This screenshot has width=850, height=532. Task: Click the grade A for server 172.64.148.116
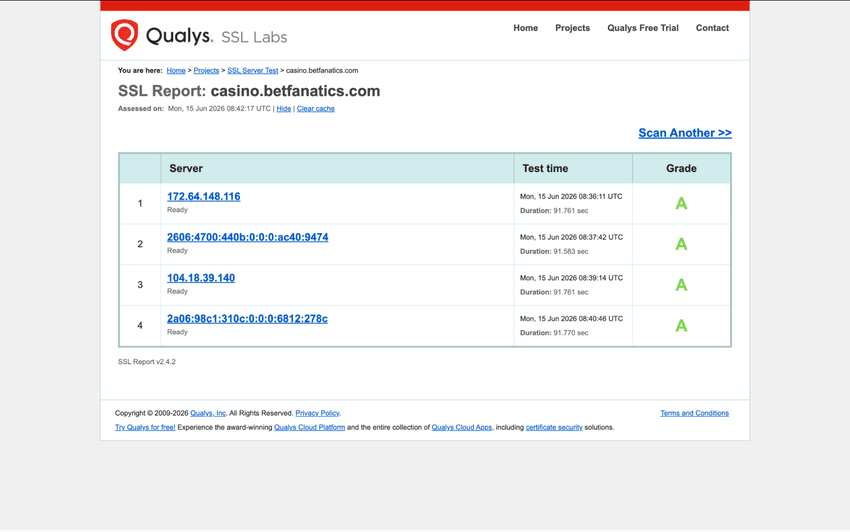pyautogui.click(x=681, y=203)
